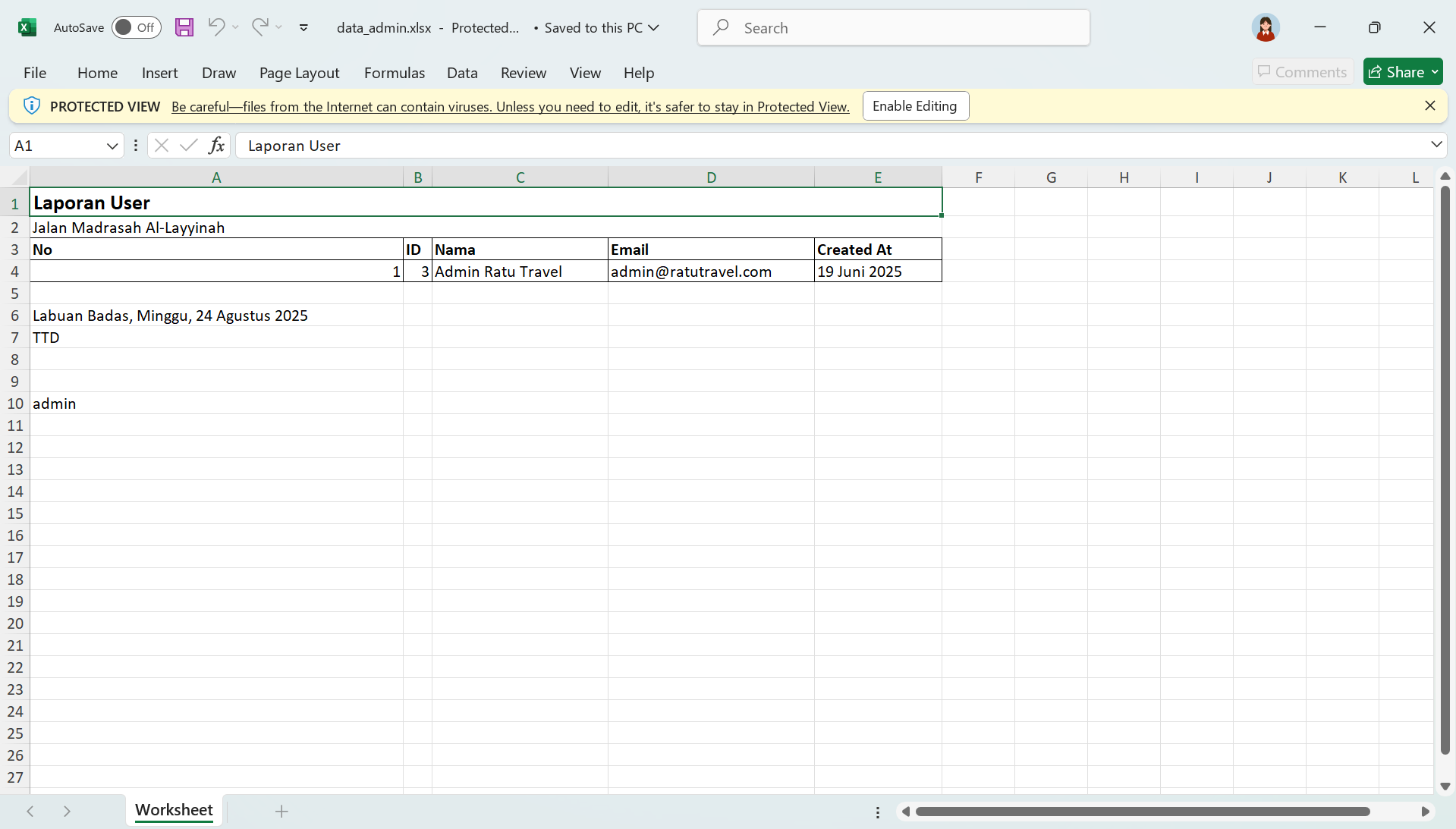1456x829 pixels.
Task: Click the Enable Editing button
Action: tap(915, 105)
